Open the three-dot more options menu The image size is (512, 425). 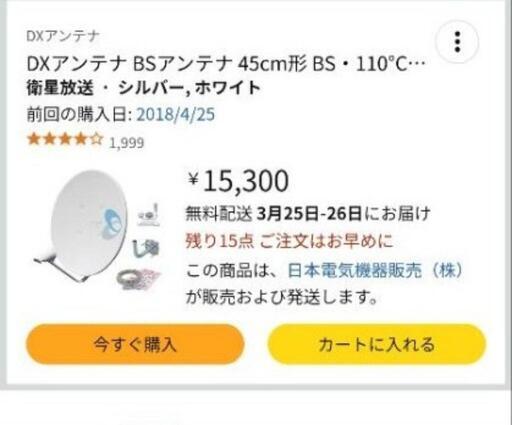tap(457, 42)
